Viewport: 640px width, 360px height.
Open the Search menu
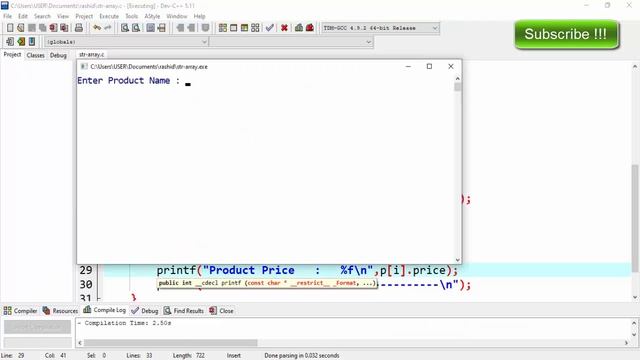(x=42, y=16)
